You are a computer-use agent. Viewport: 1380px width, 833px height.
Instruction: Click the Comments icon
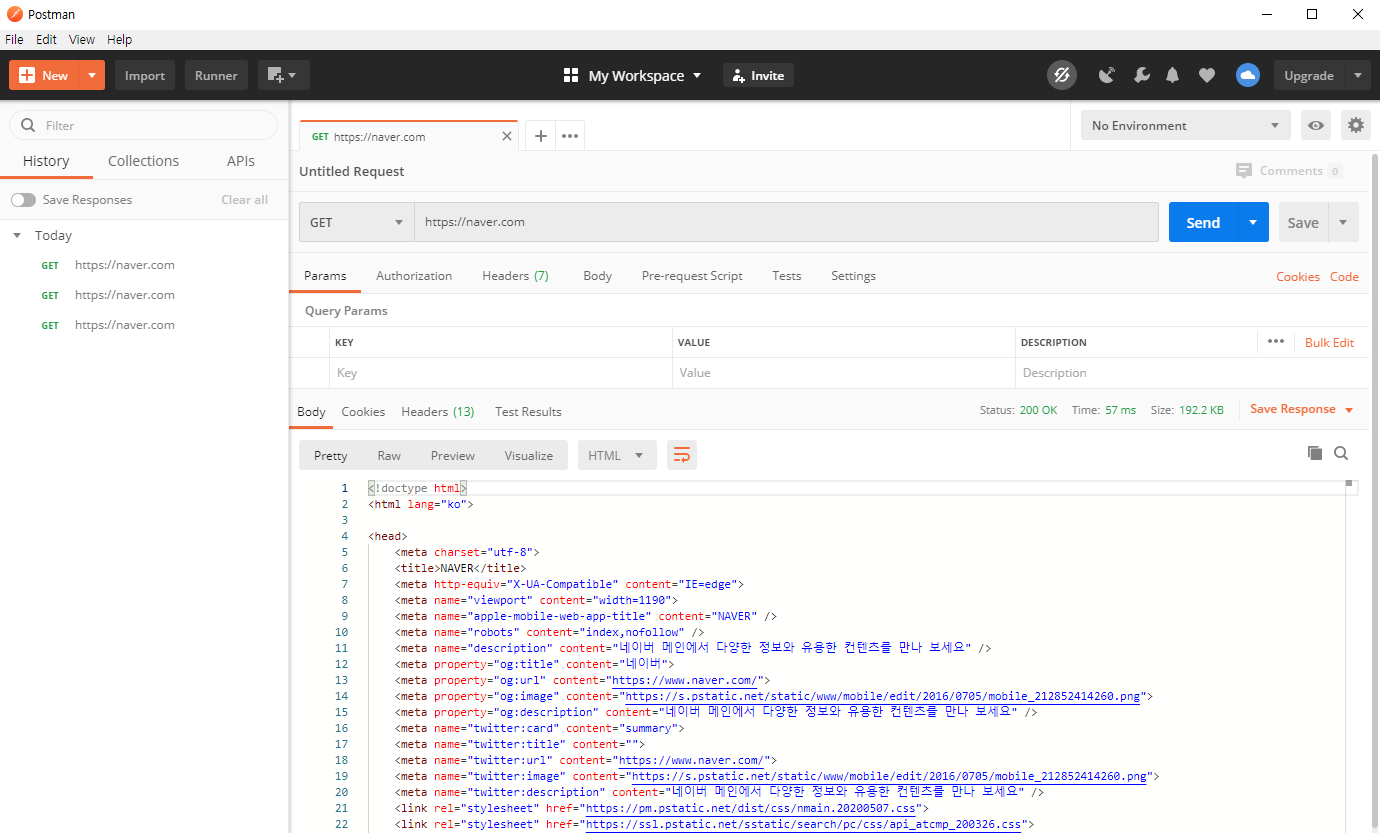coord(1244,171)
